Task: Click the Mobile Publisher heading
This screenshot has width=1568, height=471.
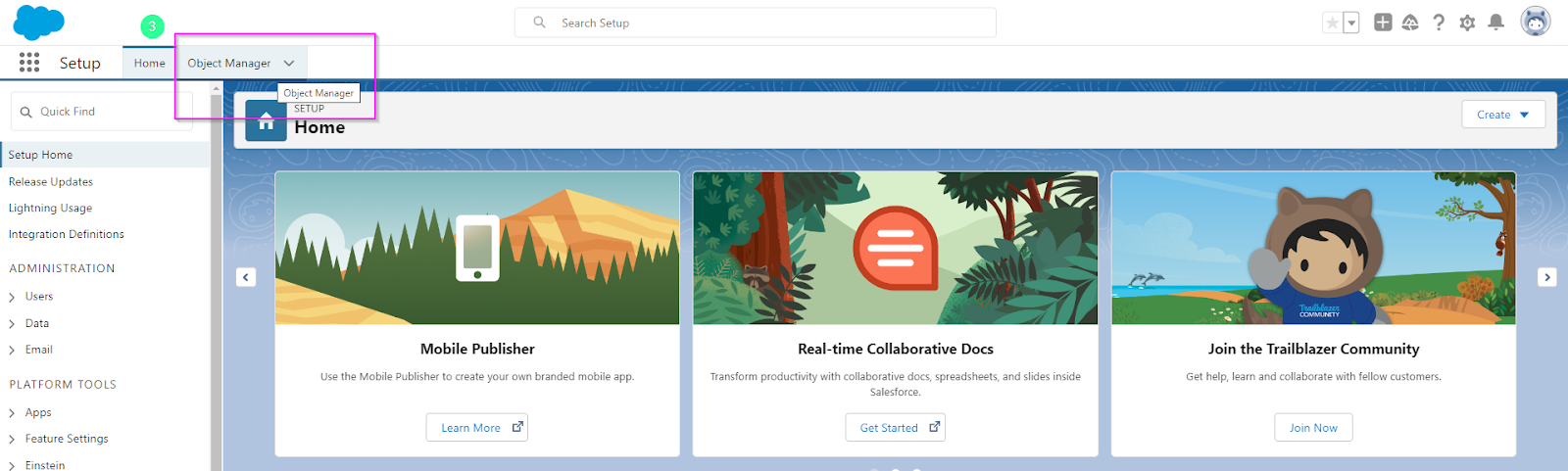Action: point(477,349)
